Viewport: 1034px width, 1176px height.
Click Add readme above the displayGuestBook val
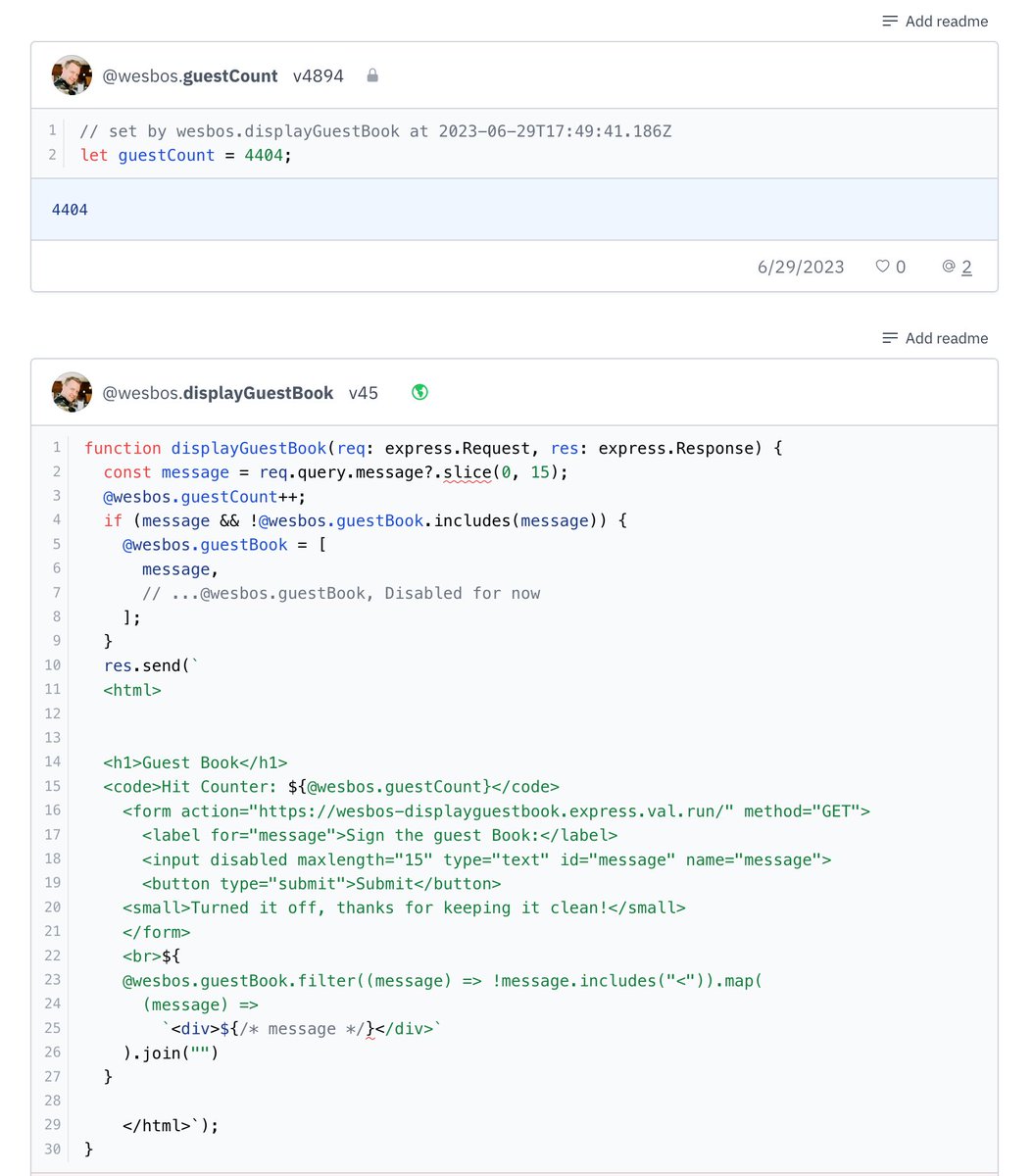(x=935, y=338)
